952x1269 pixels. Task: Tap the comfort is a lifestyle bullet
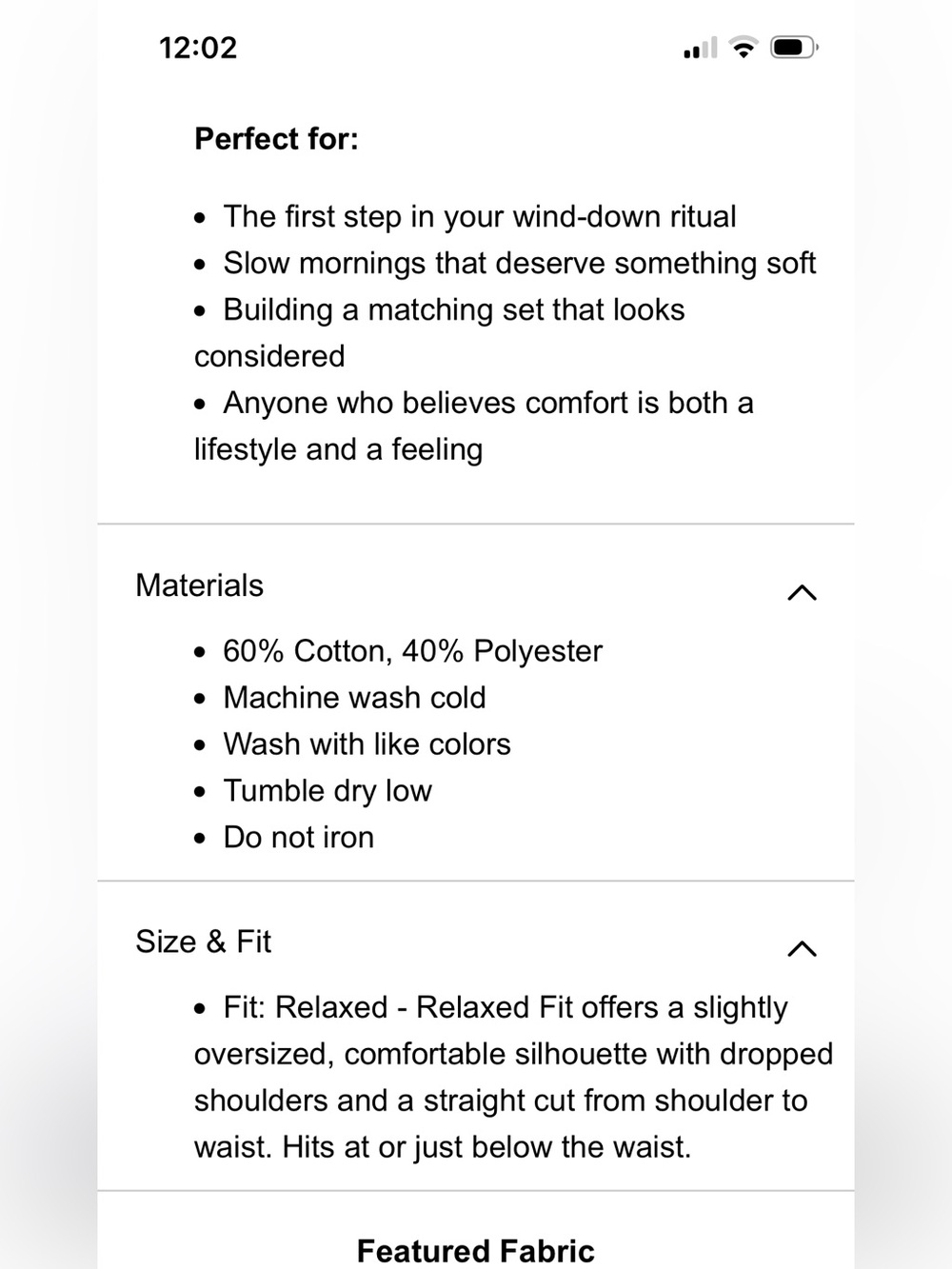pyautogui.click(x=474, y=426)
